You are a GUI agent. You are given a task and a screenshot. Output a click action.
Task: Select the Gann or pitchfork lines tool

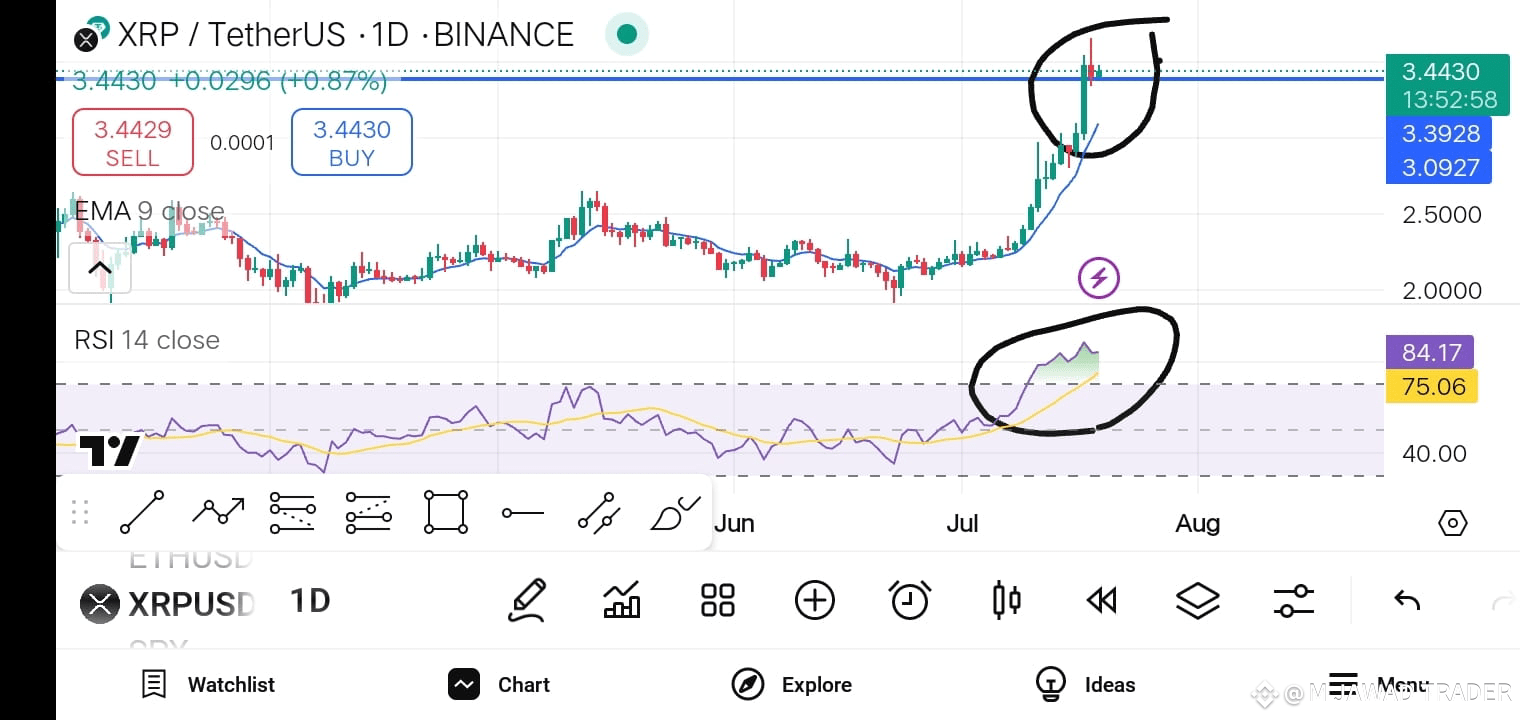368,513
